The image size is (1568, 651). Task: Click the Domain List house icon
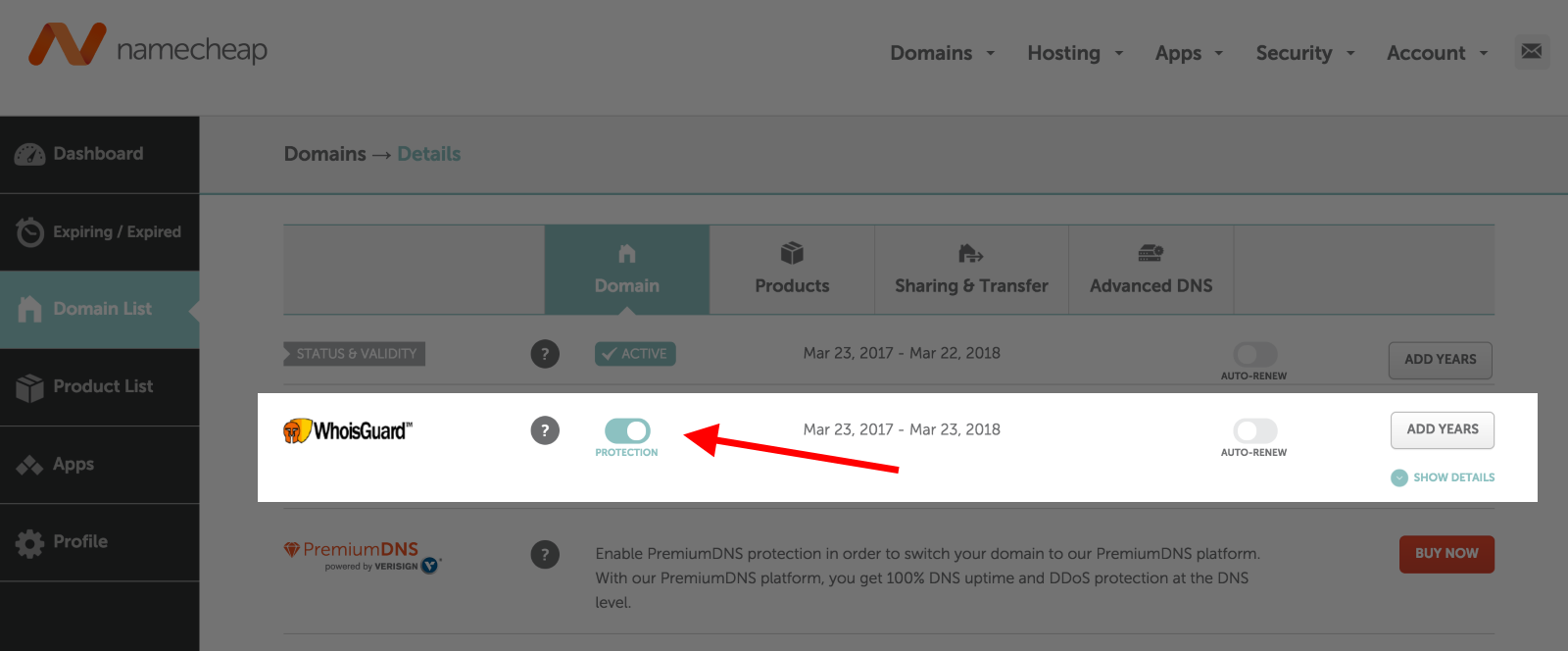point(29,309)
